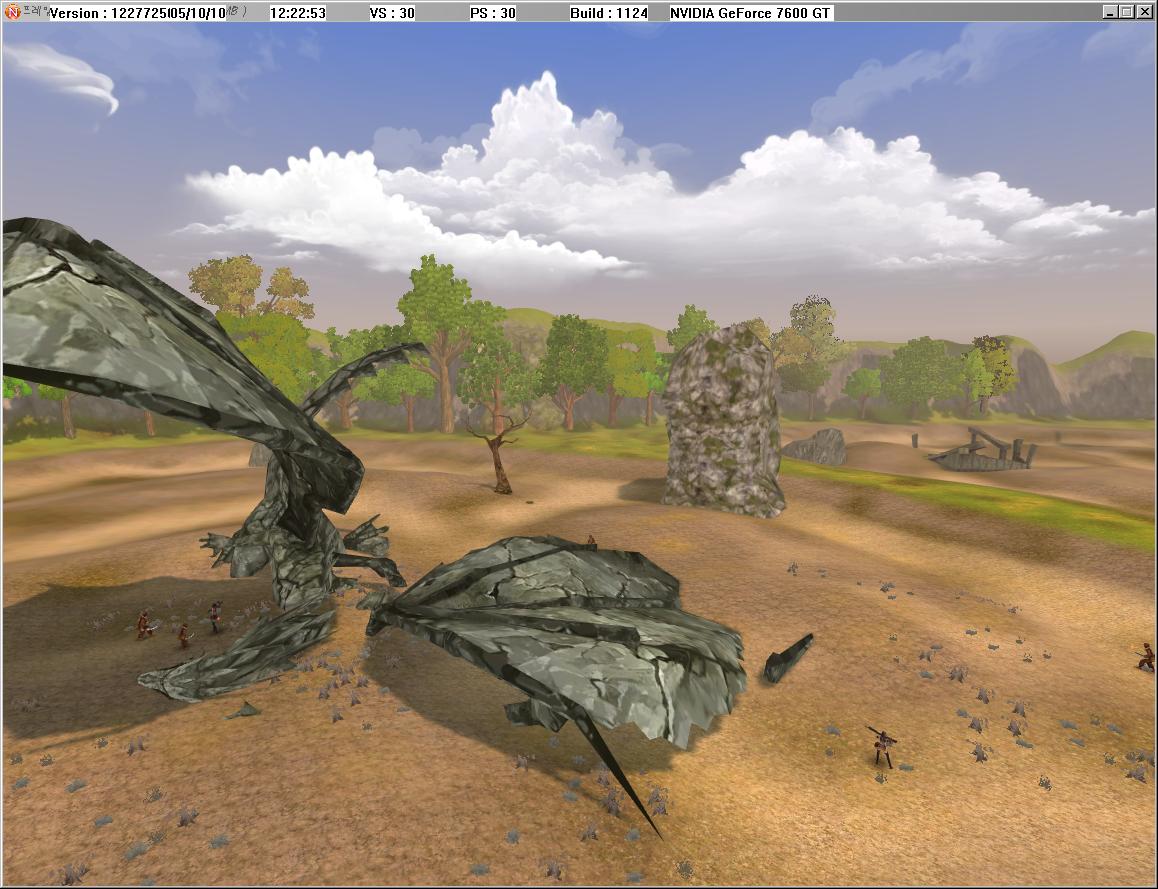Click the collapsed wooden ruins in the distance
This screenshot has width=1158, height=889.
click(983, 452)
